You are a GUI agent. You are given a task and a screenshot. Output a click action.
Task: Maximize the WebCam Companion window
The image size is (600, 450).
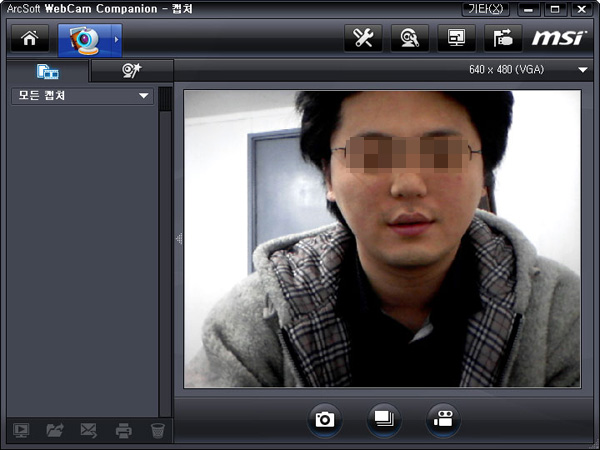tap(555, 10)
